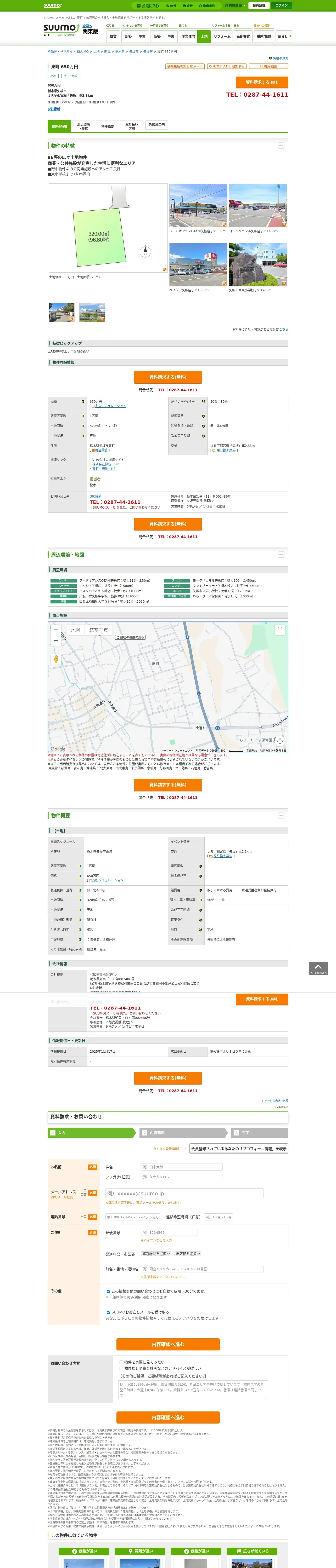Click お気に入りに追加する button
Image resolution: width=336 pixels, height=1568 pixels.
pos(227,66)
